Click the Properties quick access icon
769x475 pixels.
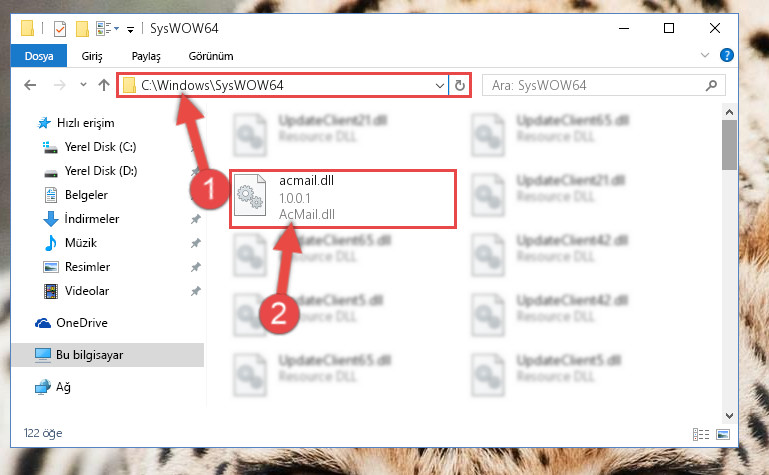60,29
